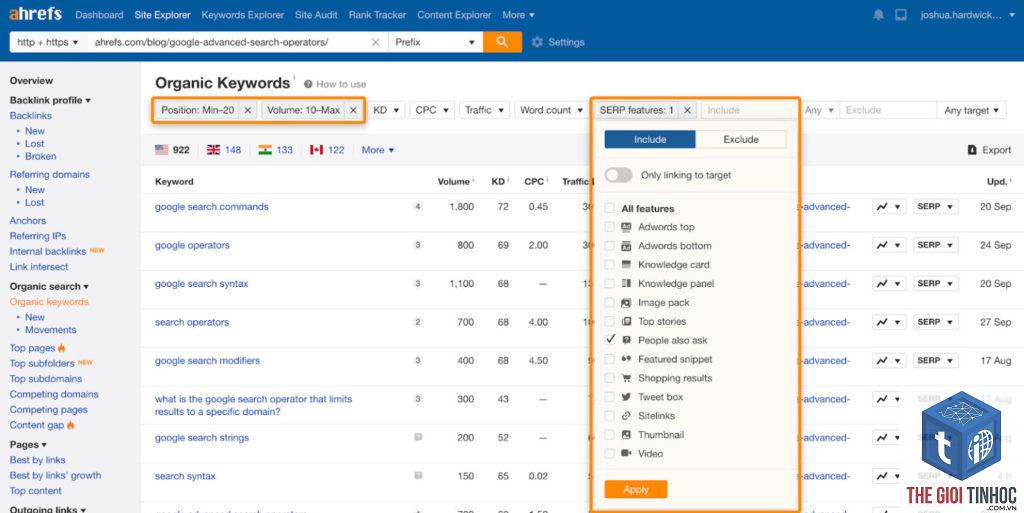The image size is (1024, 513).
Task: Select the Include tab in the SERP features panel
Action: point(650,139)
